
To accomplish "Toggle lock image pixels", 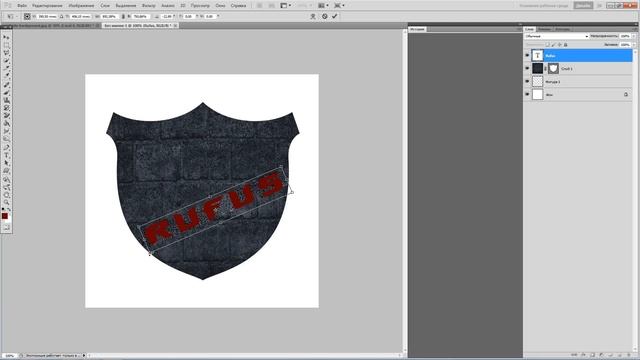I will 553,44.
